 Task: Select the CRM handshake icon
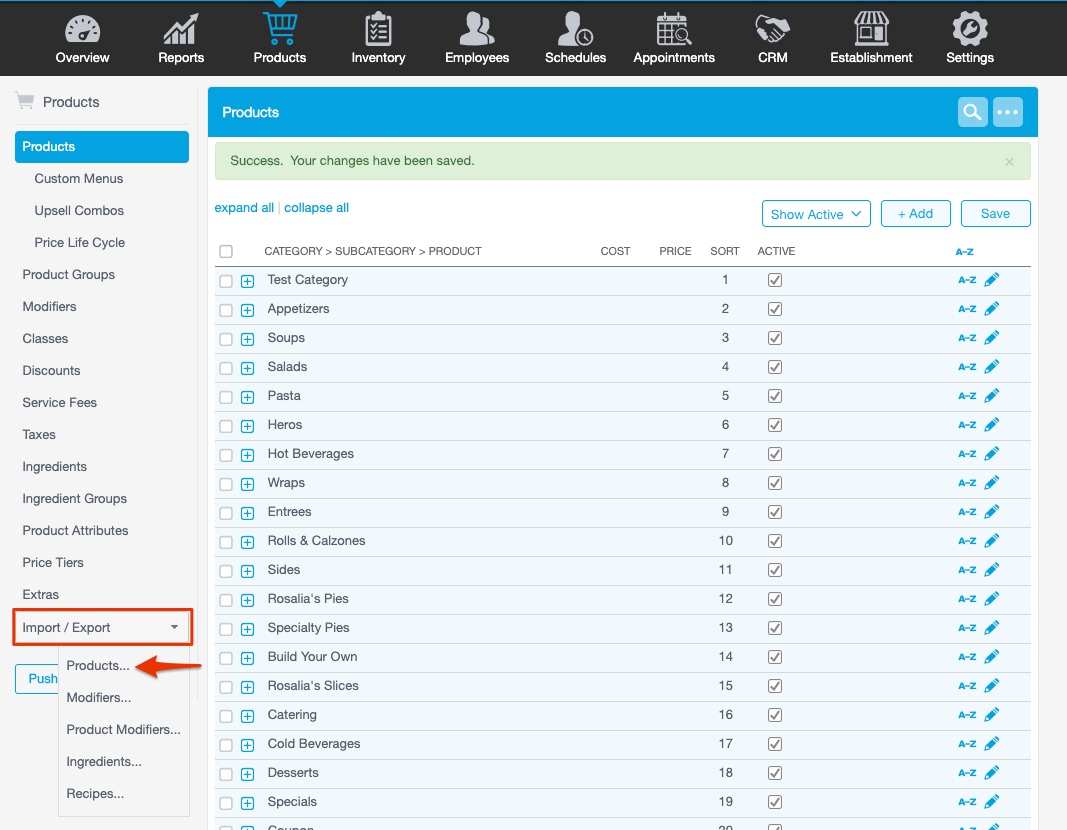pos(771,30)
